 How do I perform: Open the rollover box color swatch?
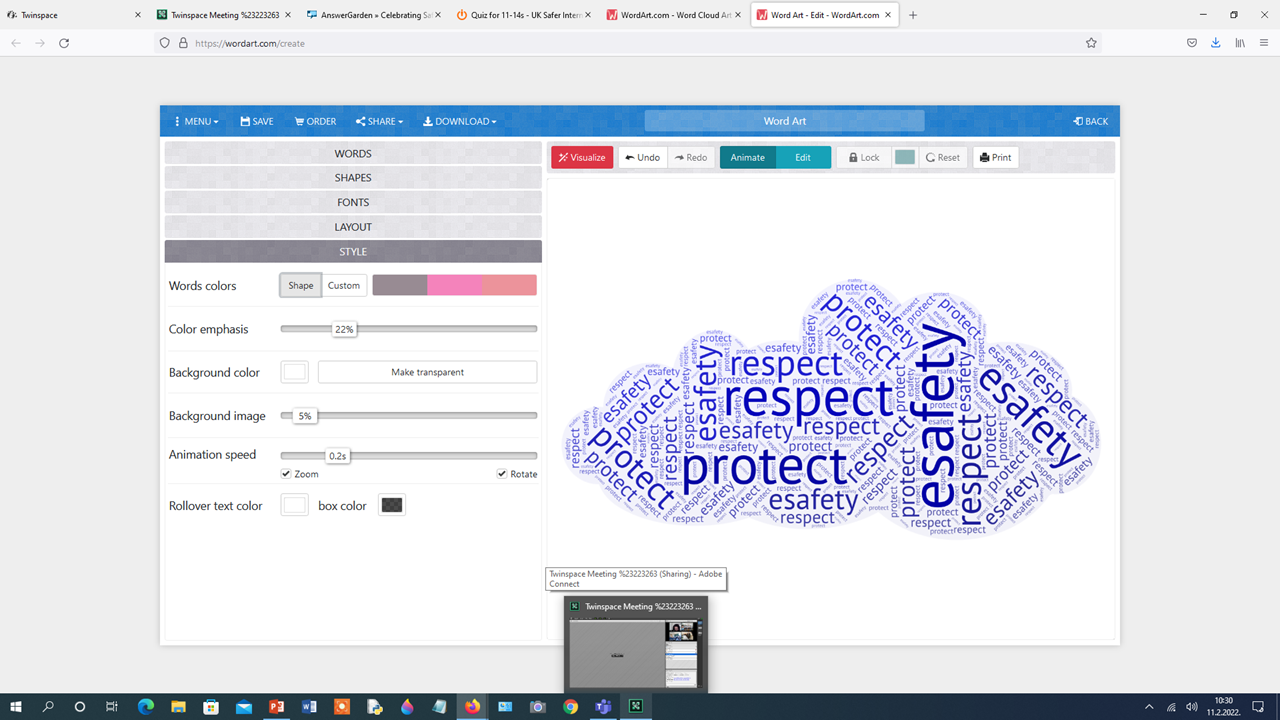(x=392, y=505)
